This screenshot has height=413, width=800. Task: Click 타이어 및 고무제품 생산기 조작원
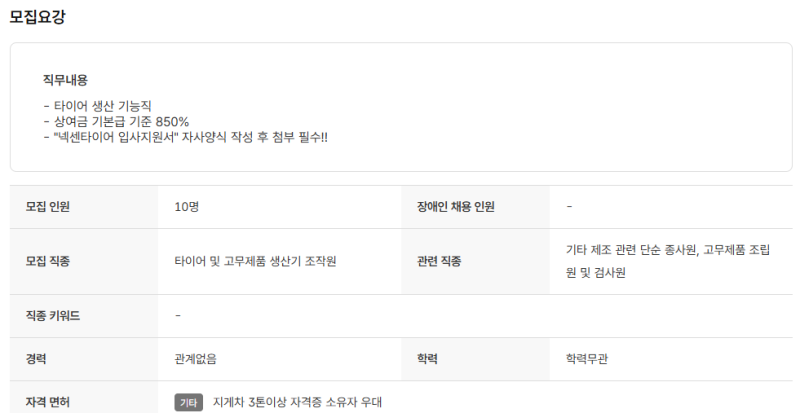pos(255,261)
